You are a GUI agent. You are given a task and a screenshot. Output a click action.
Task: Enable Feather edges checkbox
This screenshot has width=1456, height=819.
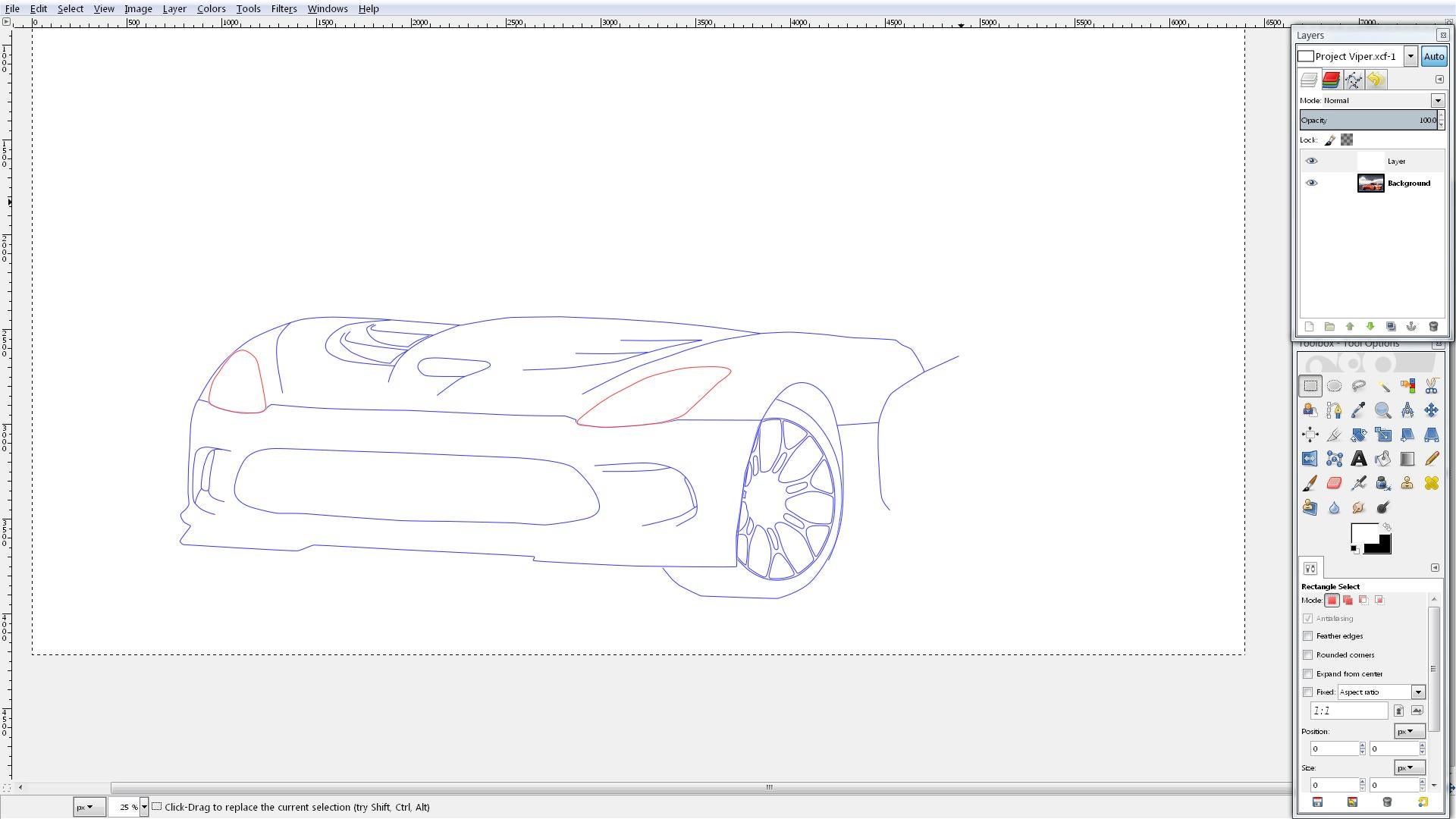coord(1307,636)
